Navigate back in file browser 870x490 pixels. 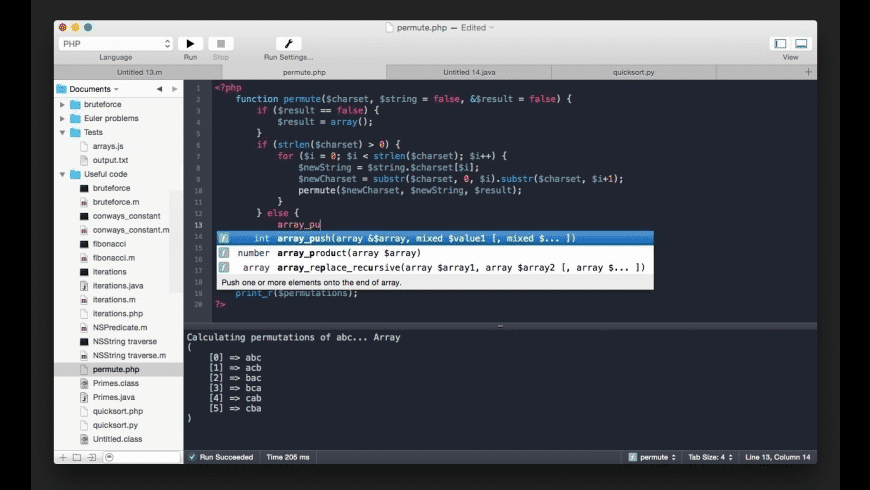click(x=159, y=89)
